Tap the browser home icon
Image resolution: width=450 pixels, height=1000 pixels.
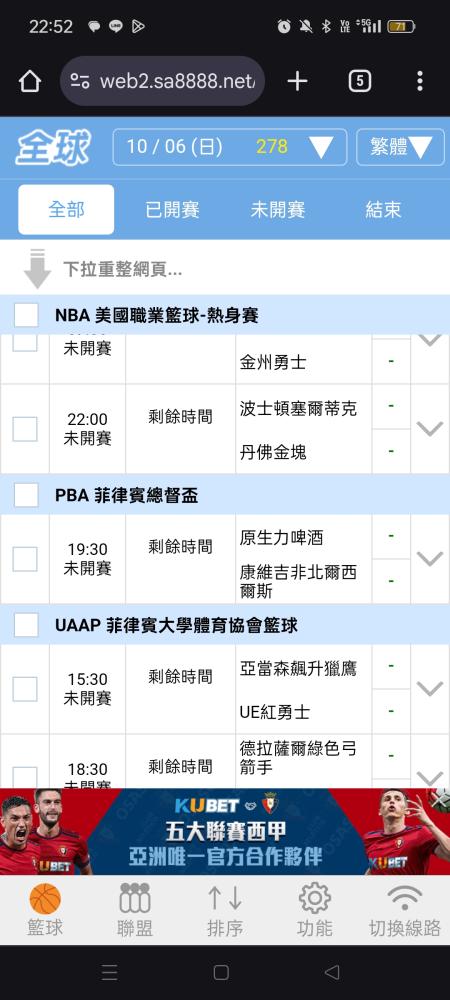(x=30, y=82)
